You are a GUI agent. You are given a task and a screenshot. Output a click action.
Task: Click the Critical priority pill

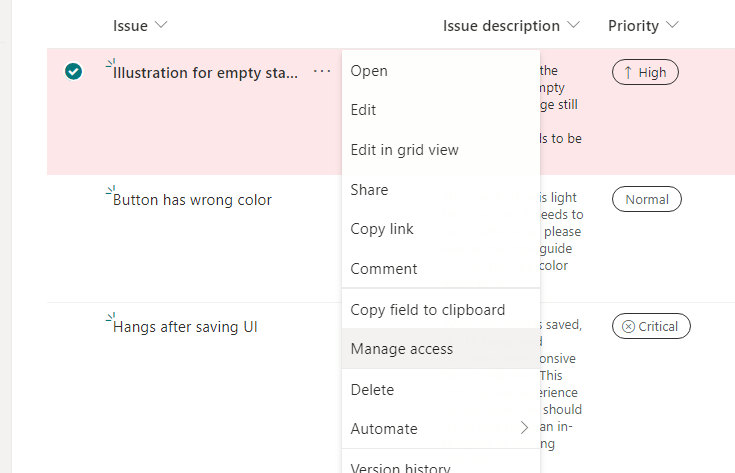[x=651, y=326]
